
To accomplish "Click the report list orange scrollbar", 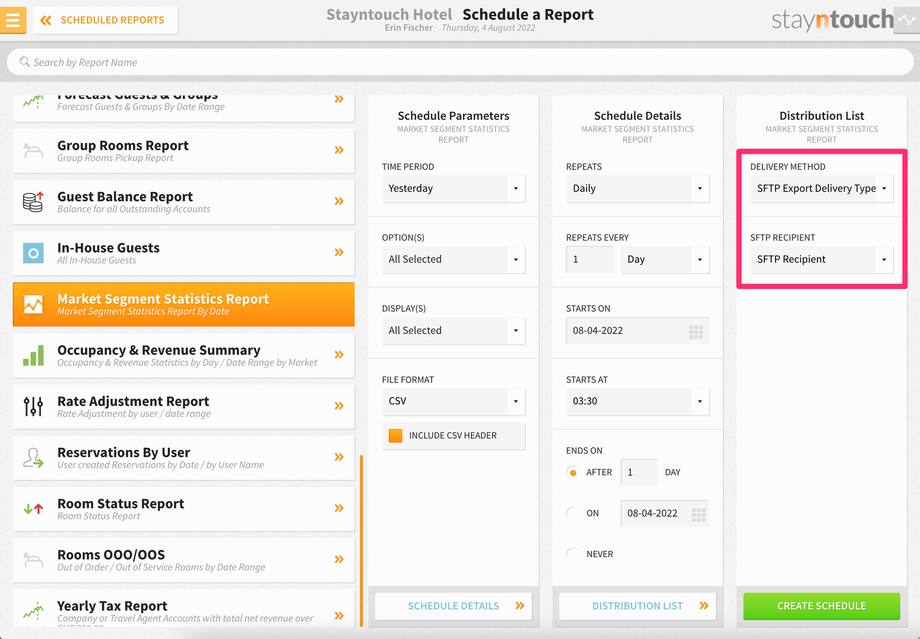I will pyautogui.click(x=361, y=541).
